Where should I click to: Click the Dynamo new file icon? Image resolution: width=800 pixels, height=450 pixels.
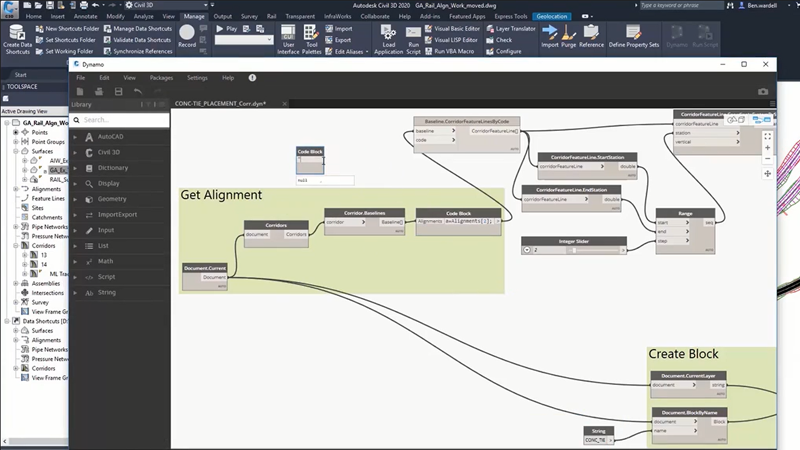(x=77, y=92)
